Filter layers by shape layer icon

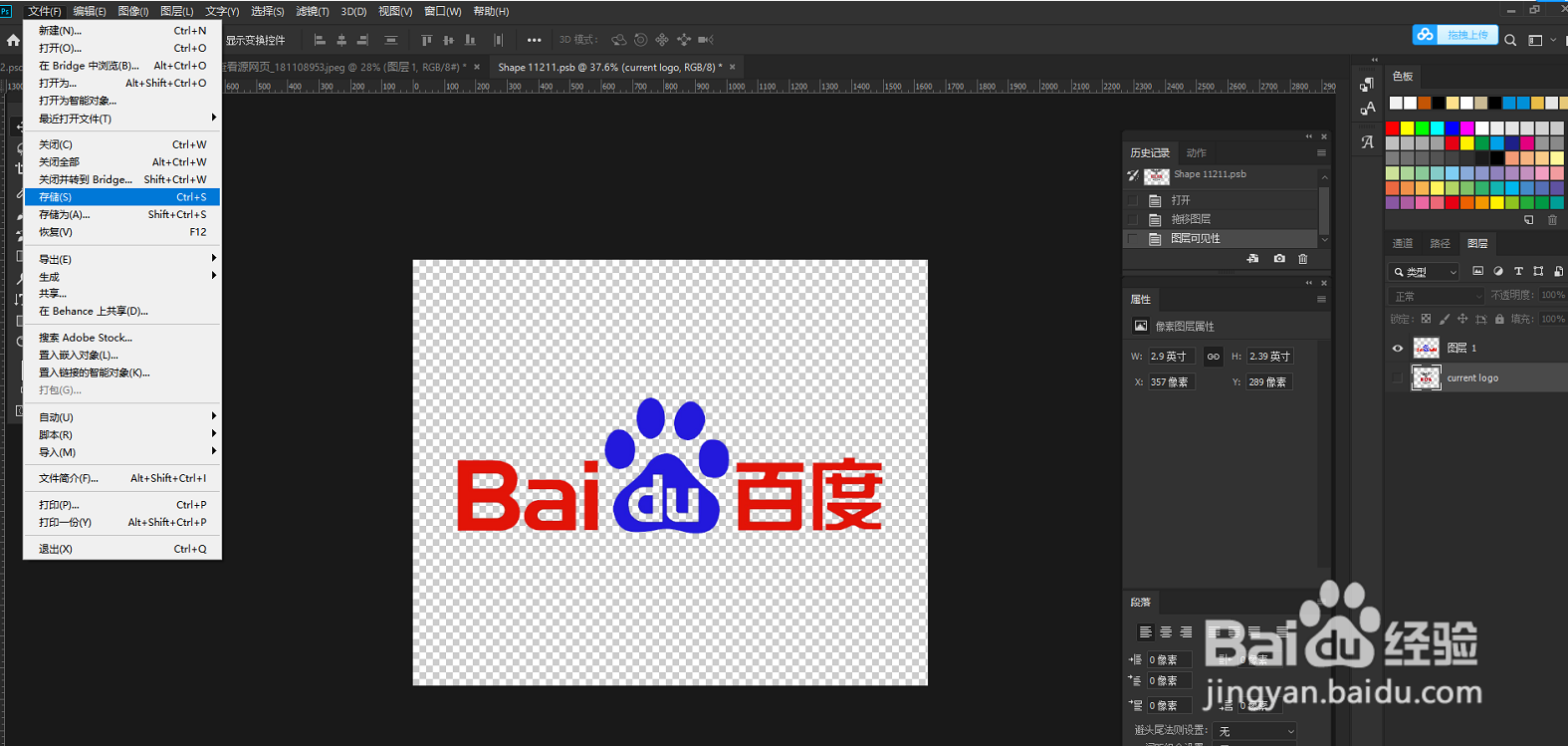coord(1538,271)
